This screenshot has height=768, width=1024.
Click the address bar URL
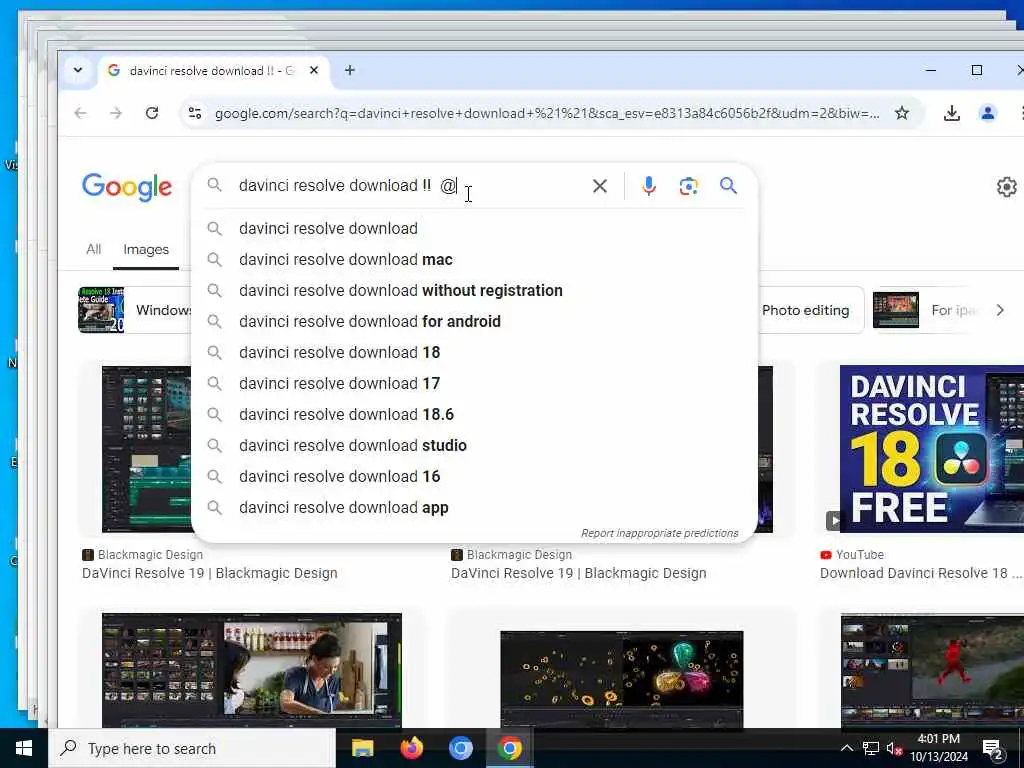click(547, 114)
